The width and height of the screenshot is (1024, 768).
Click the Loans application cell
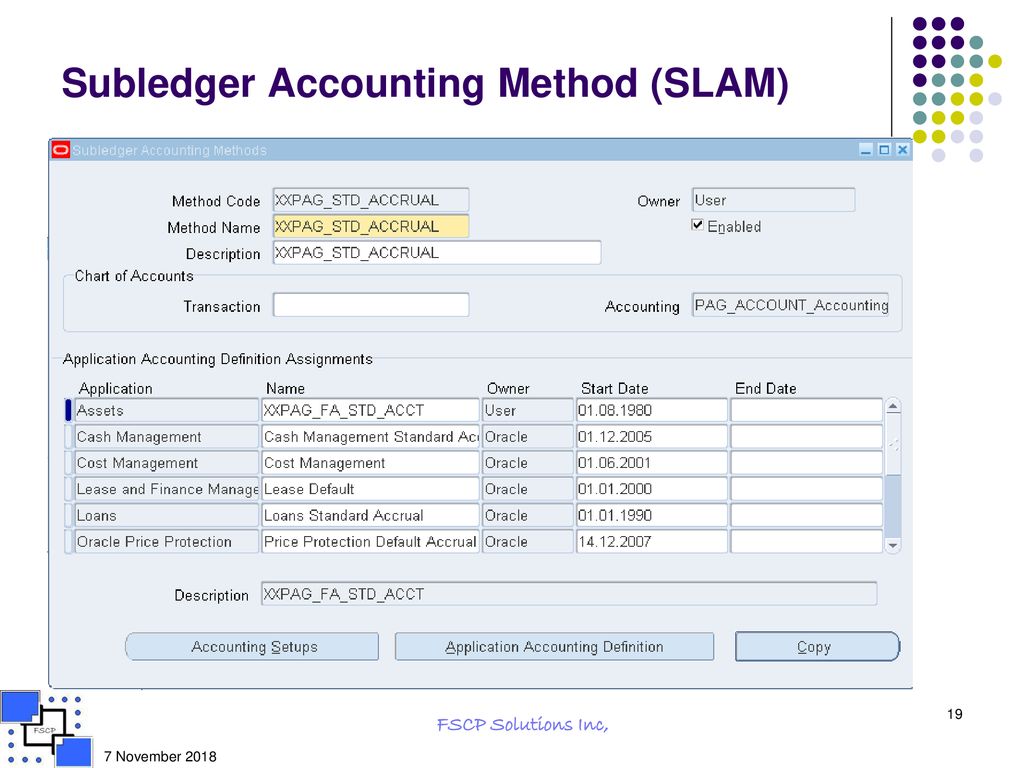coord(167,515)
